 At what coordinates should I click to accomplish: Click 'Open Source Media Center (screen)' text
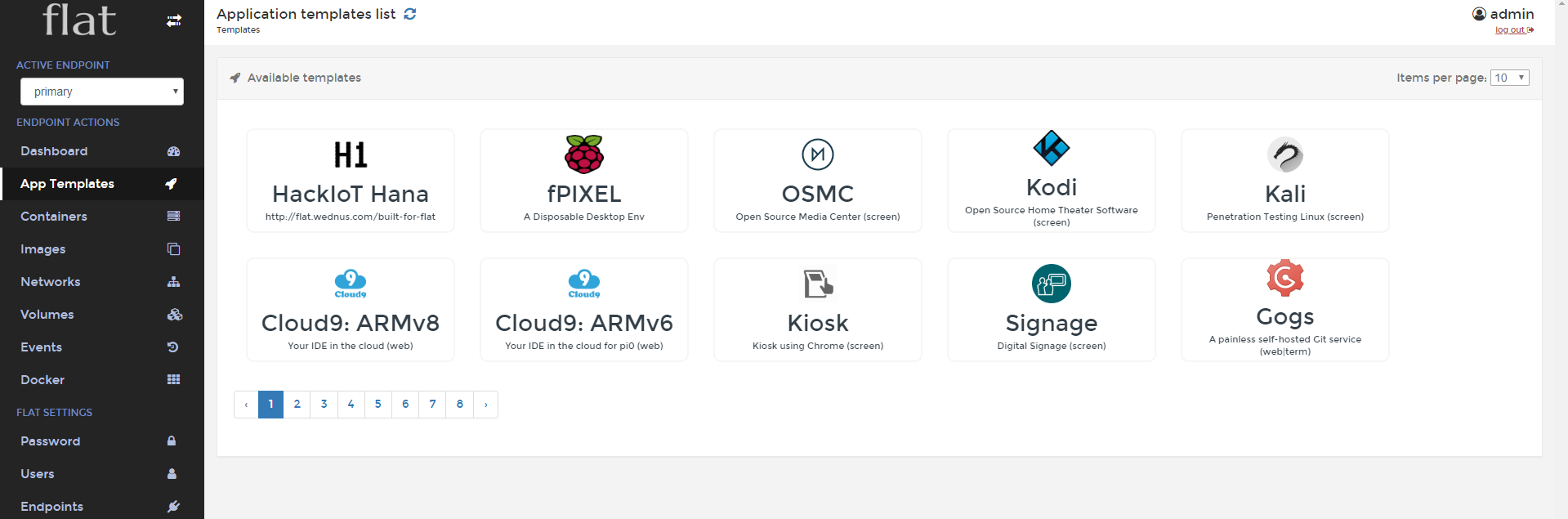point(818,217)
